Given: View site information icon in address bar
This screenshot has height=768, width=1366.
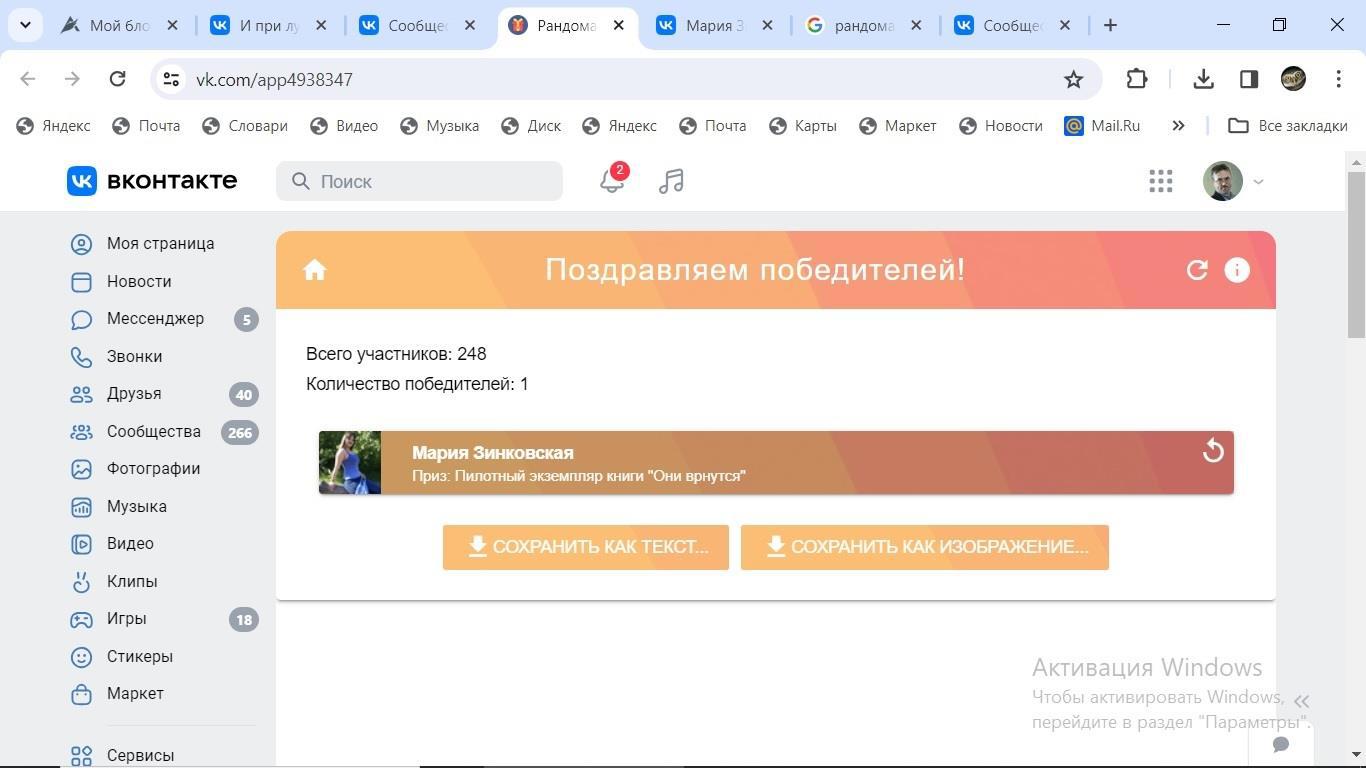Looking at the screenshot, I should [171, 79].
